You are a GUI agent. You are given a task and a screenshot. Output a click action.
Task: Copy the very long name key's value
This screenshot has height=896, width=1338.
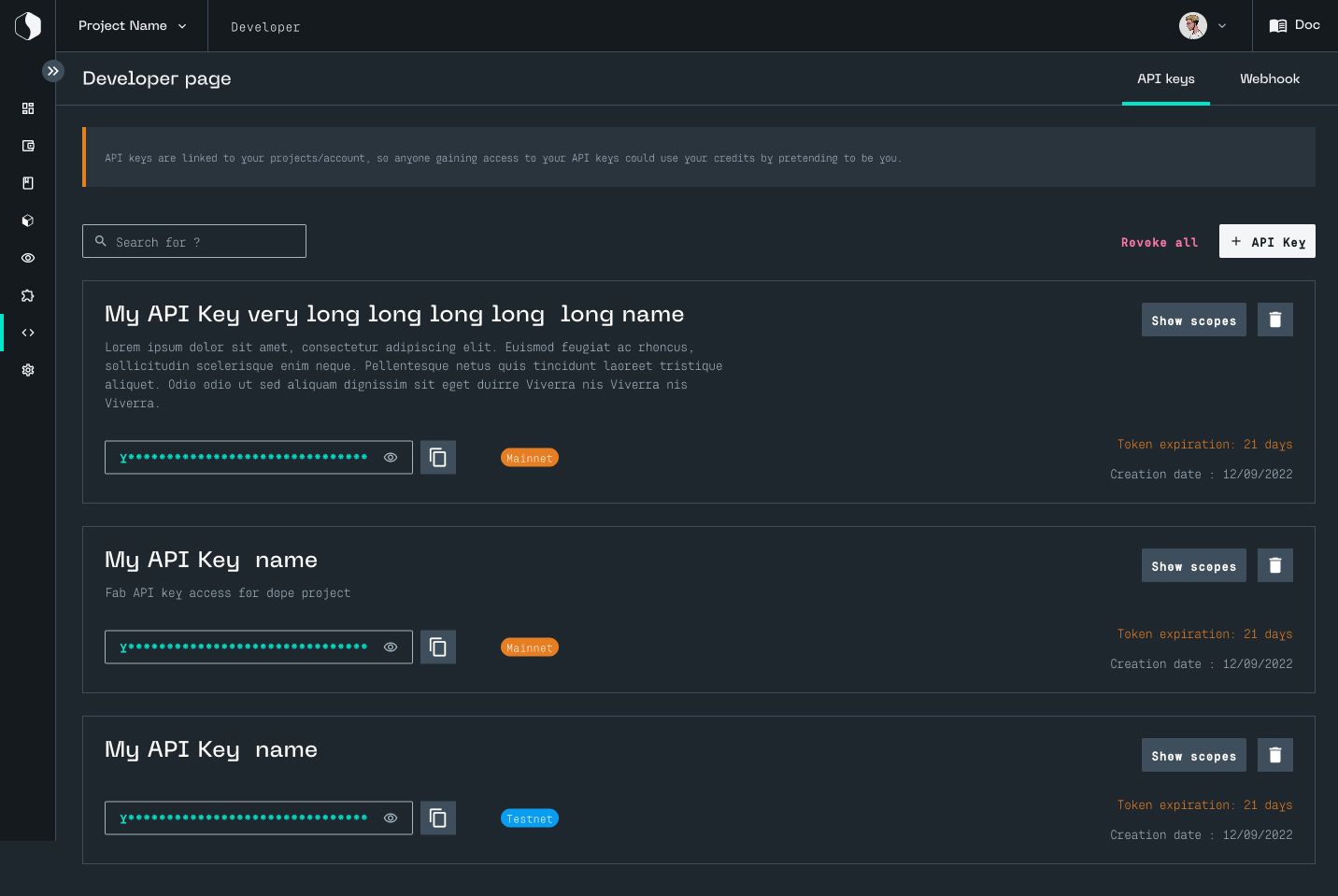click(438, 458)
